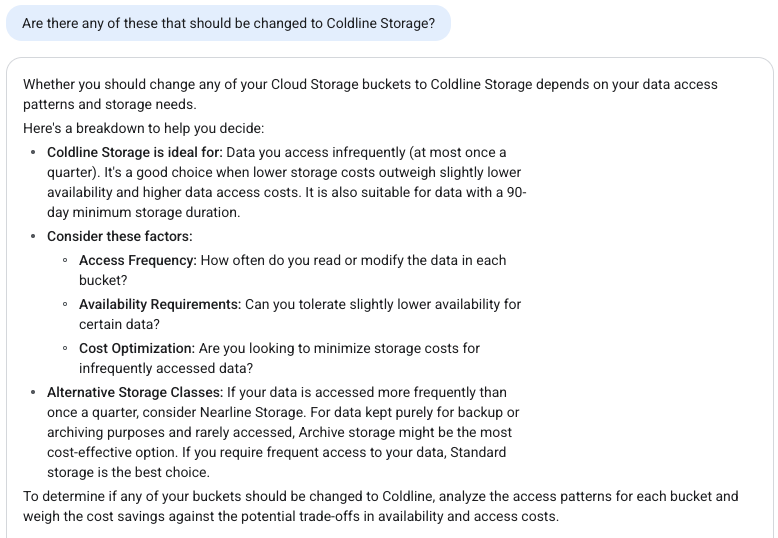Click the bullet beside 'Coldline Storage is ideal for'
This screenshot has width=778, height=538.
(33, 152)
